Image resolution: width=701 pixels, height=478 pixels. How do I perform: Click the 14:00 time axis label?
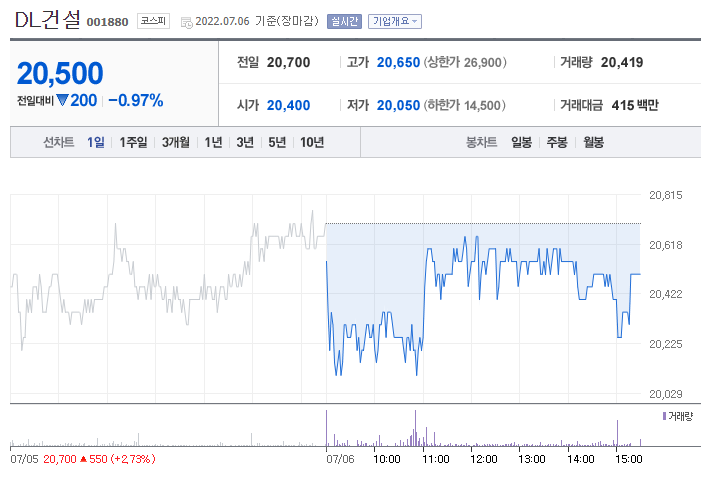point(581,459)
